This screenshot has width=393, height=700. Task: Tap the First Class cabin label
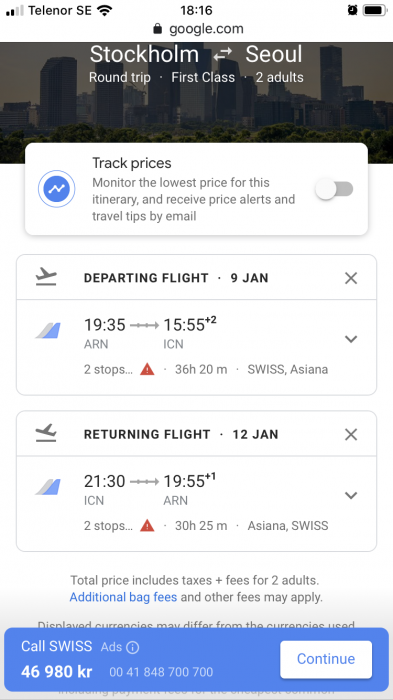click(203, 77)
